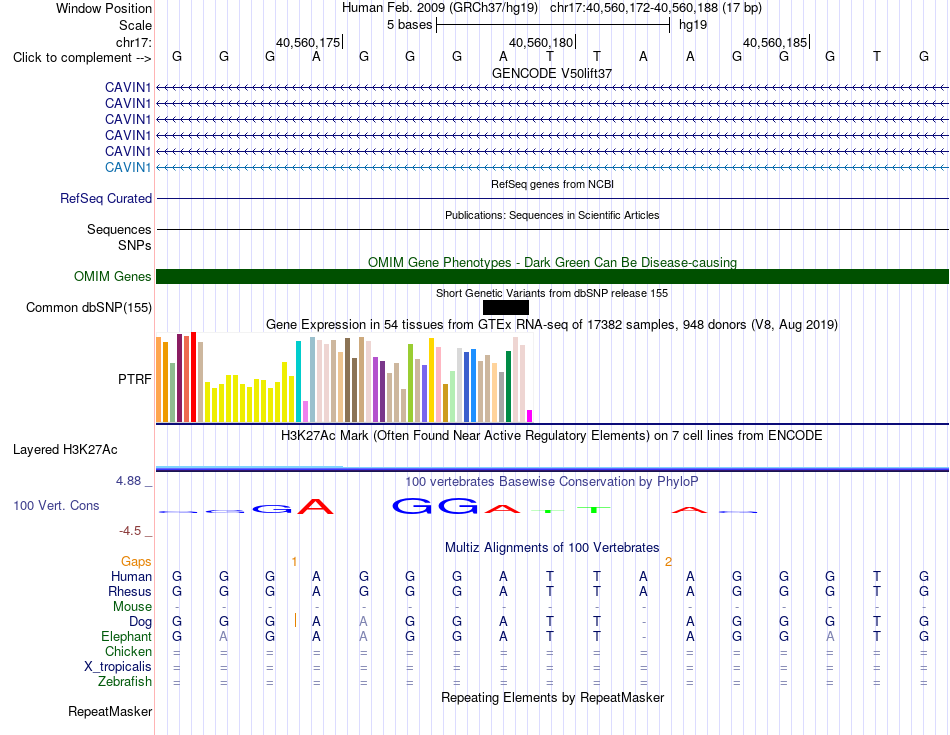
Task: Click the black Common dbSNP variant block
Action: 506,307
